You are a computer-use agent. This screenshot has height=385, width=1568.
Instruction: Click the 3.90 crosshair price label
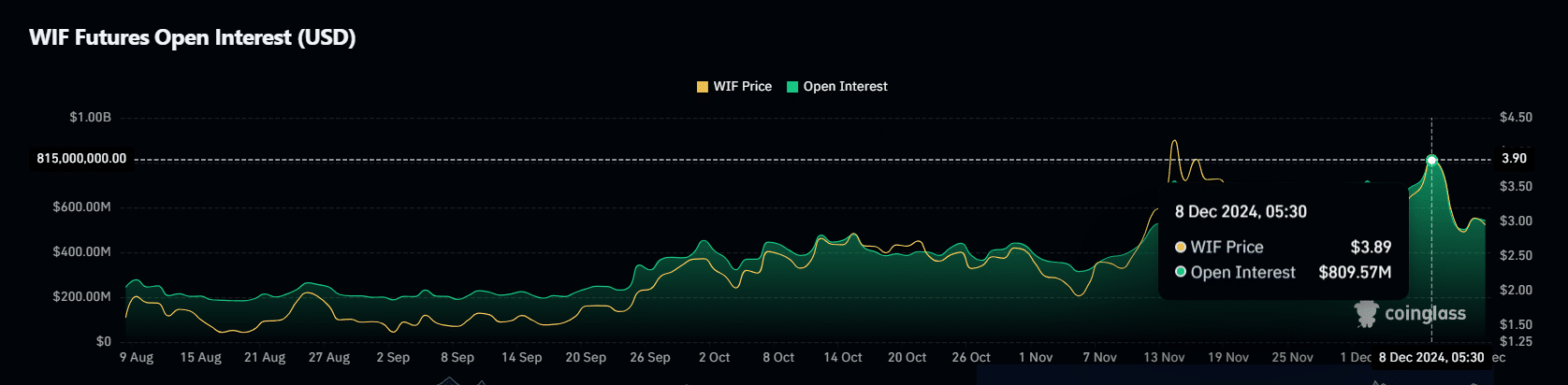click(1514, 158)
